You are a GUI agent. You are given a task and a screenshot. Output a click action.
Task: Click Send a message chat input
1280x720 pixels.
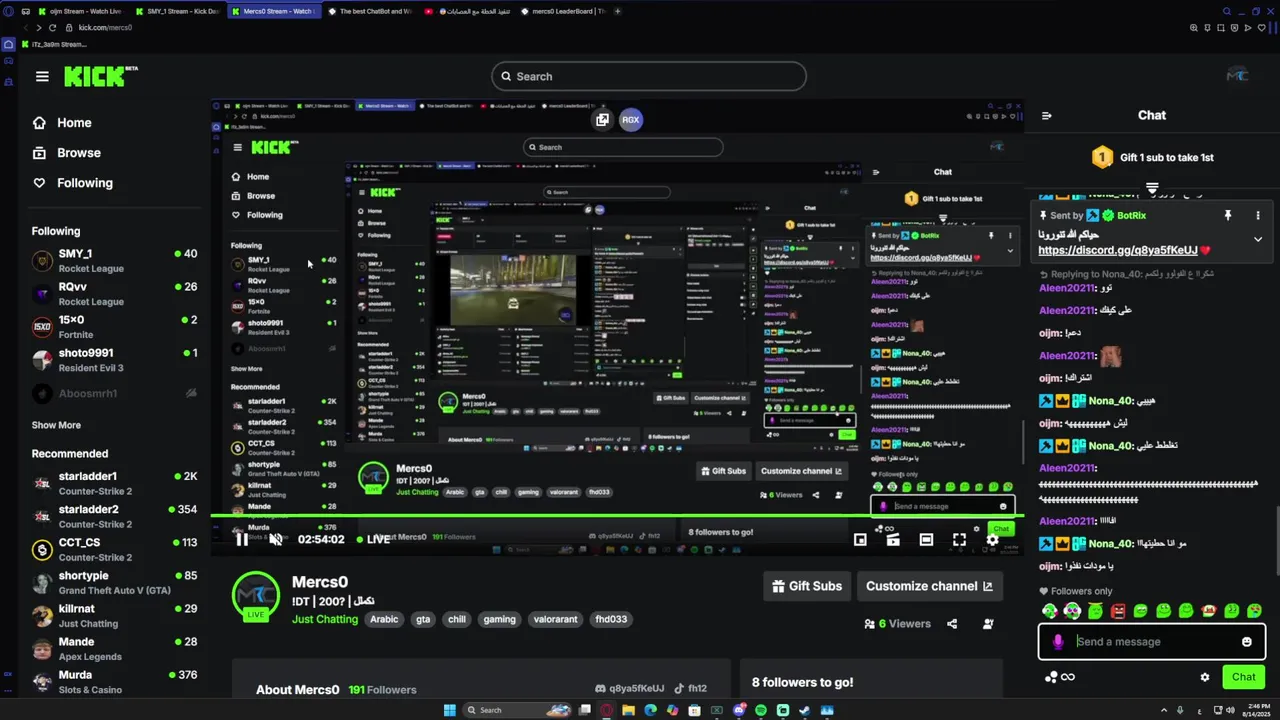click(1152, 641)
